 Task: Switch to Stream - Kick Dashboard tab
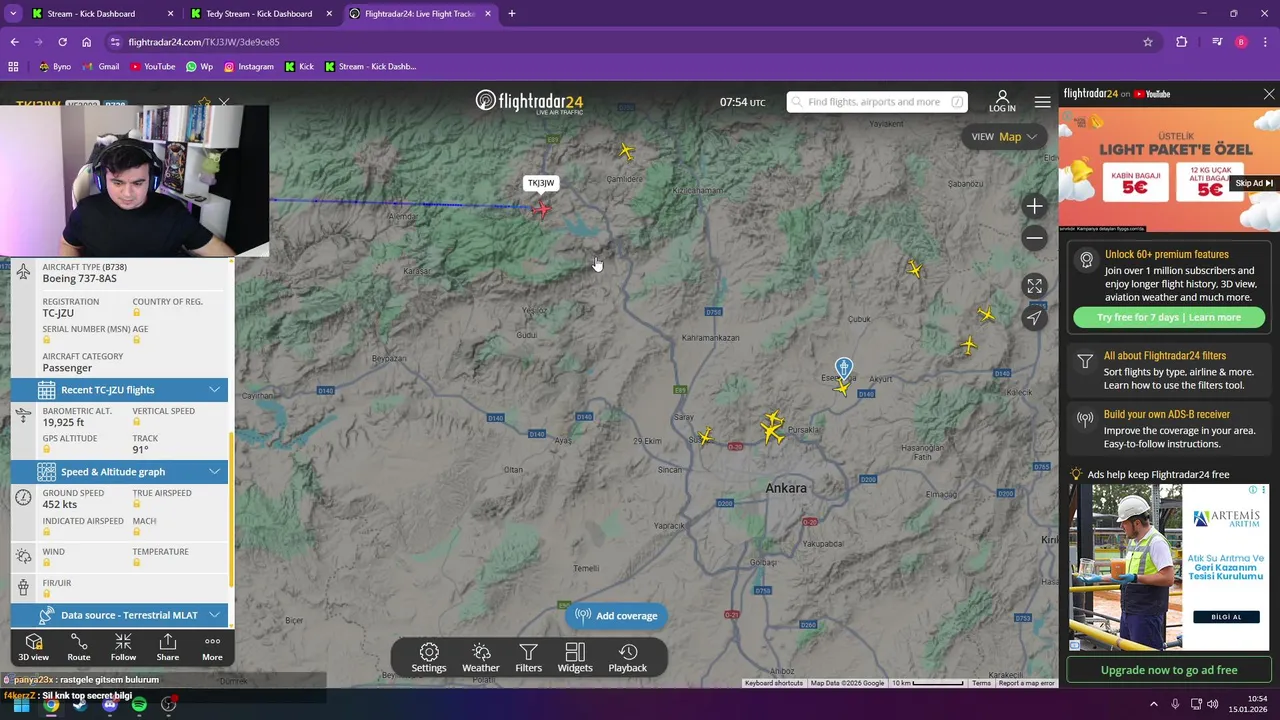102,14
